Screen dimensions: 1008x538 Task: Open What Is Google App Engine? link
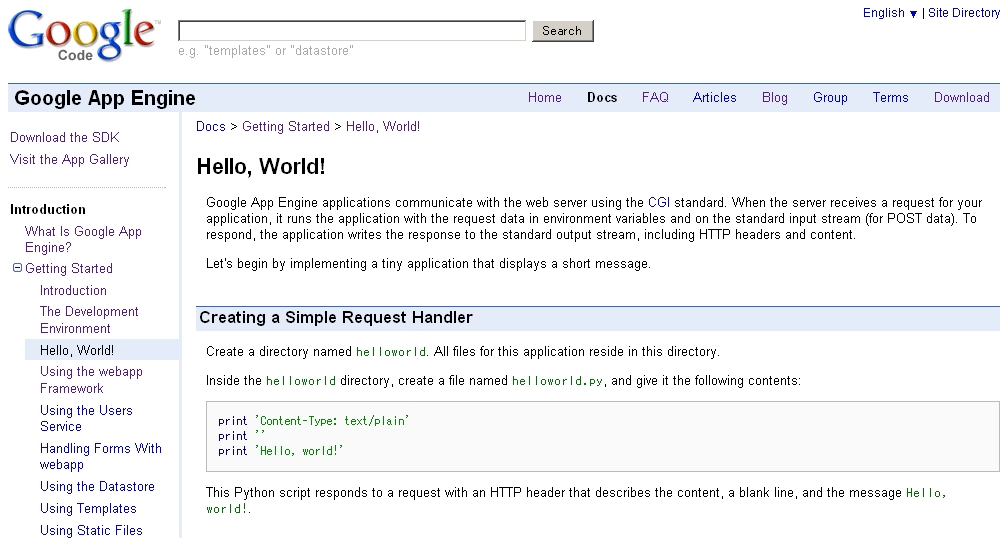tap(83, 239)
